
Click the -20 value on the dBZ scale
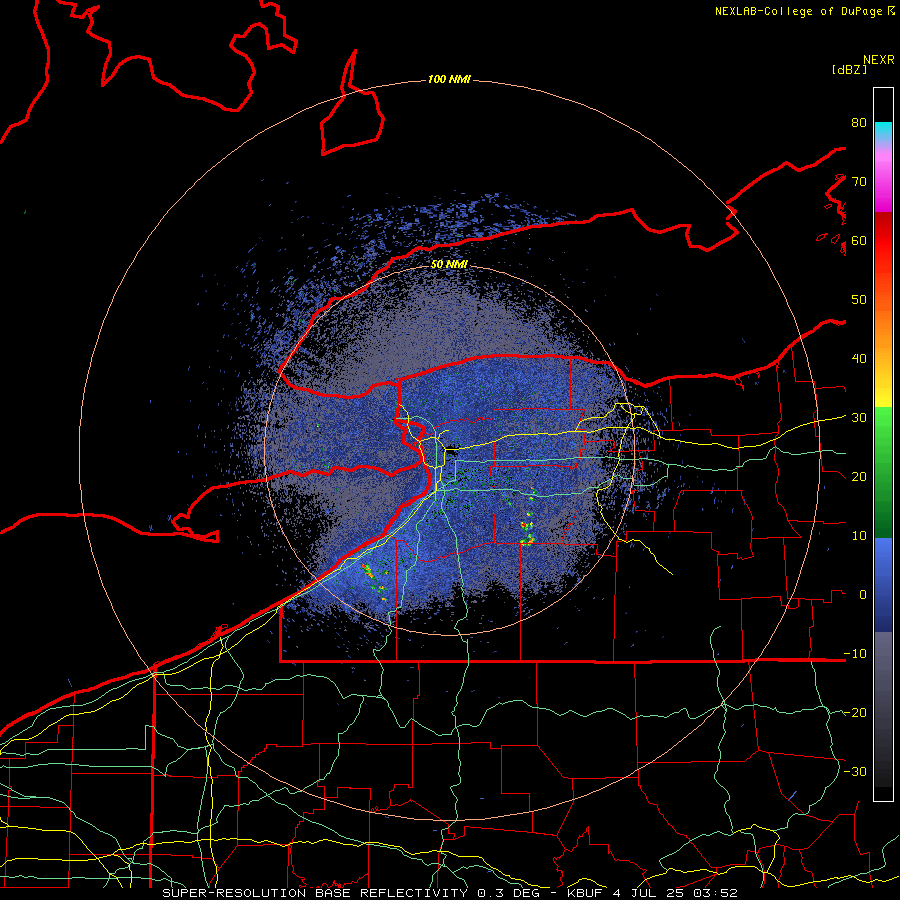855,712
